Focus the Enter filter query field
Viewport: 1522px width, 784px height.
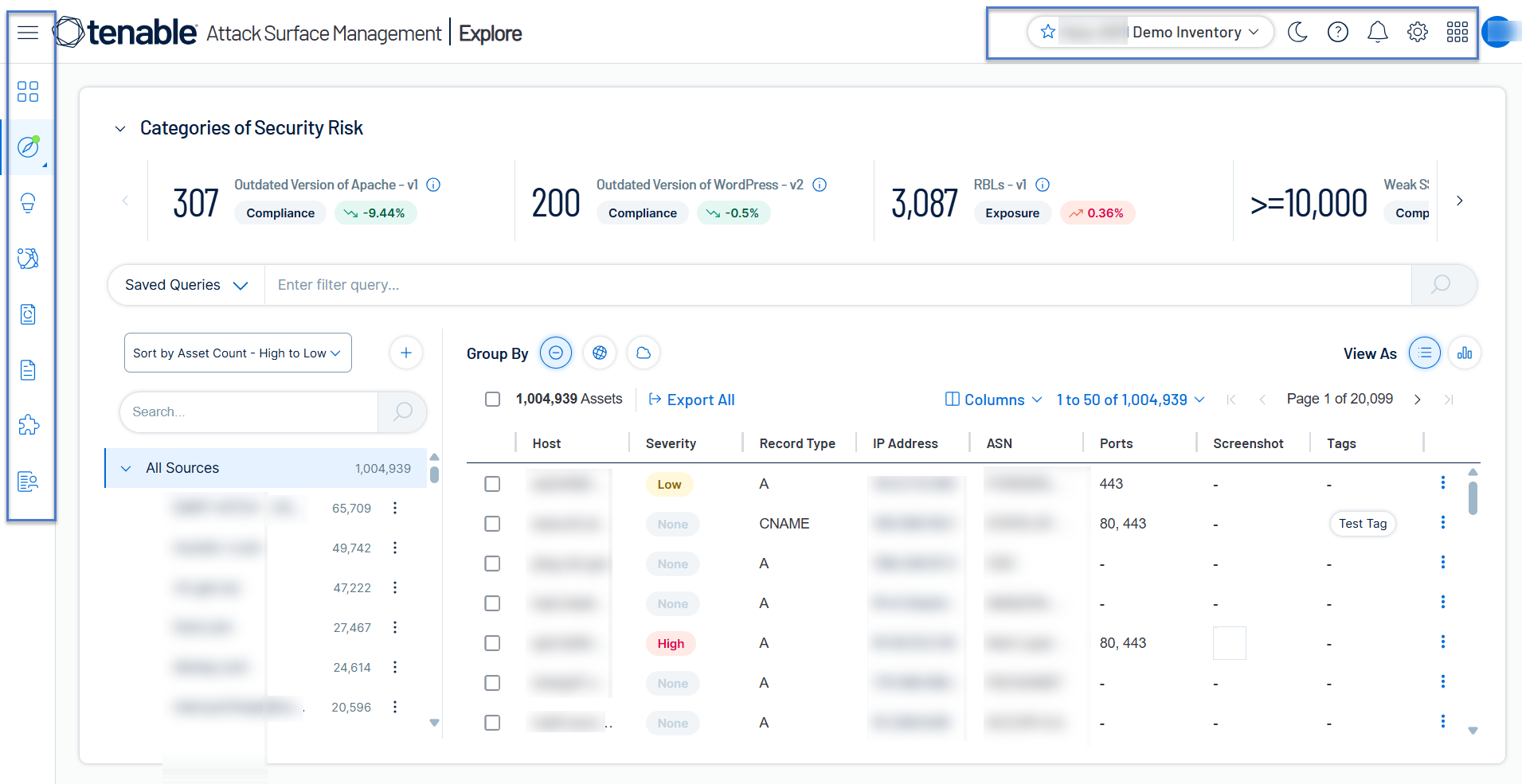click(838, 285)
